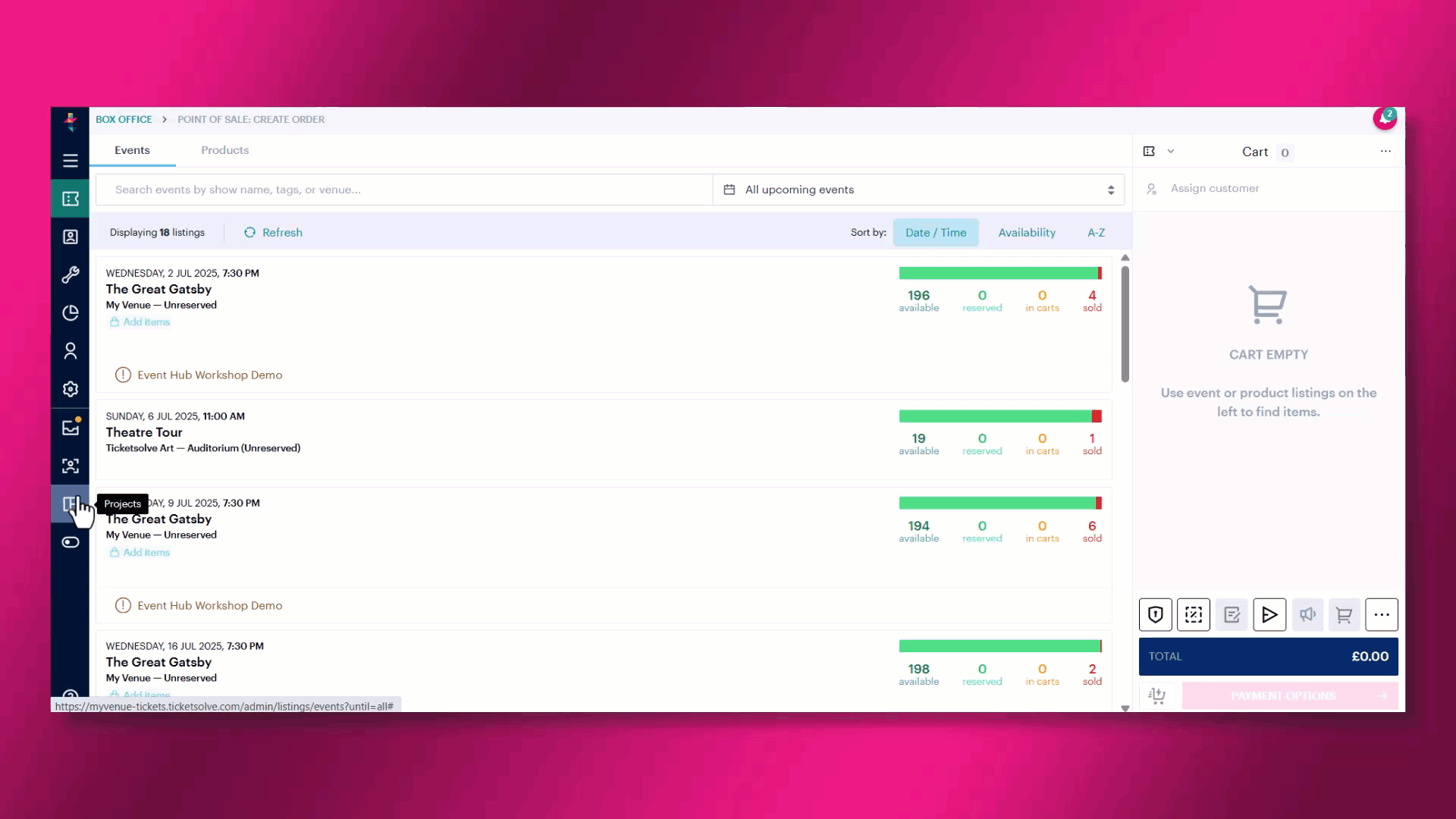Click 'Event Hub Workshop Demo' under 9 Jul event
The image size is (1456, 819).
click(209, 606)
